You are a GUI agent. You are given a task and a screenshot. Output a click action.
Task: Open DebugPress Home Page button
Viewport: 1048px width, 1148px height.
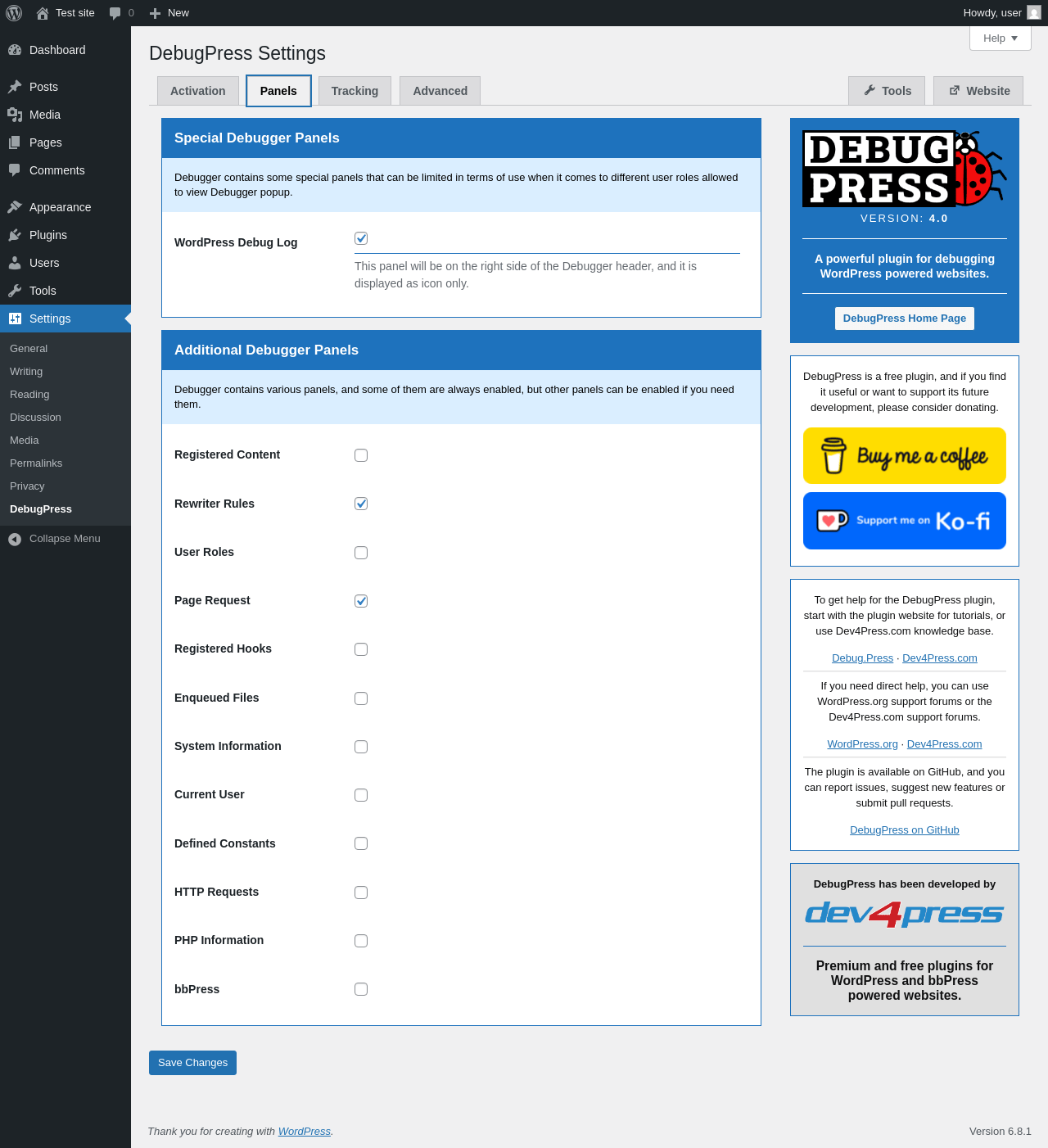pyautogui.click(x=905, y=319)
